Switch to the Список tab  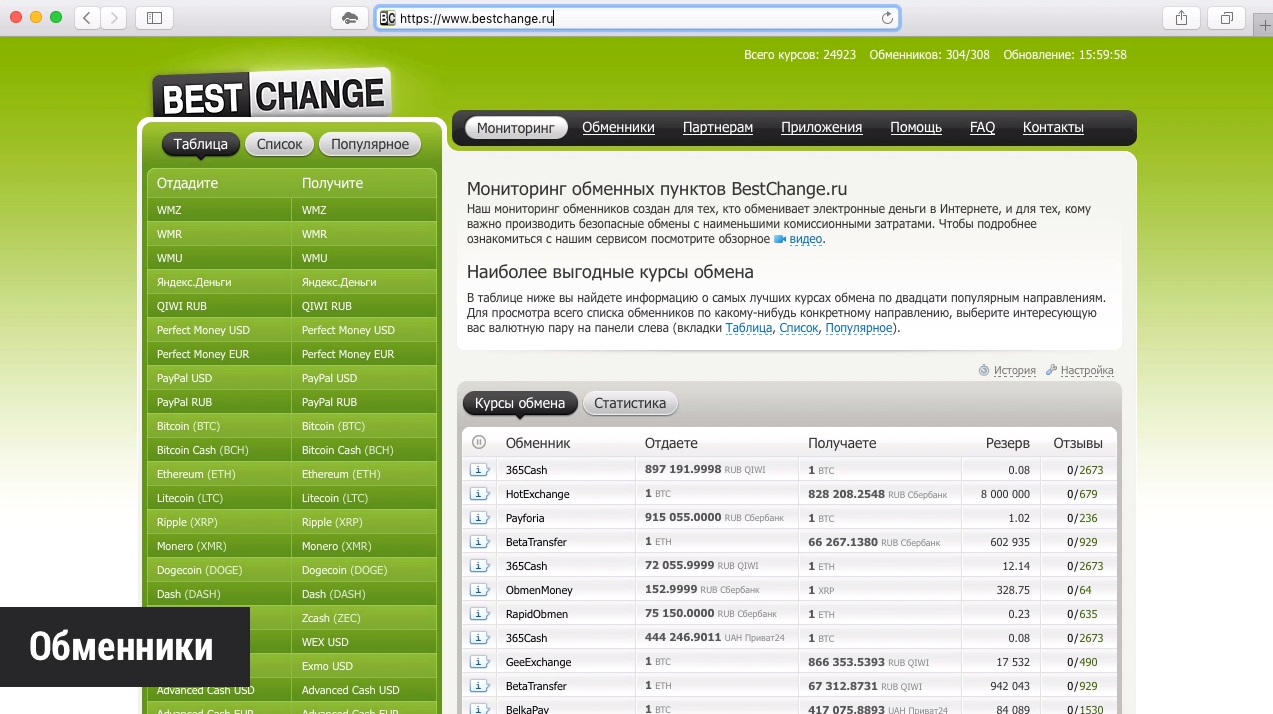click(279, 144)
